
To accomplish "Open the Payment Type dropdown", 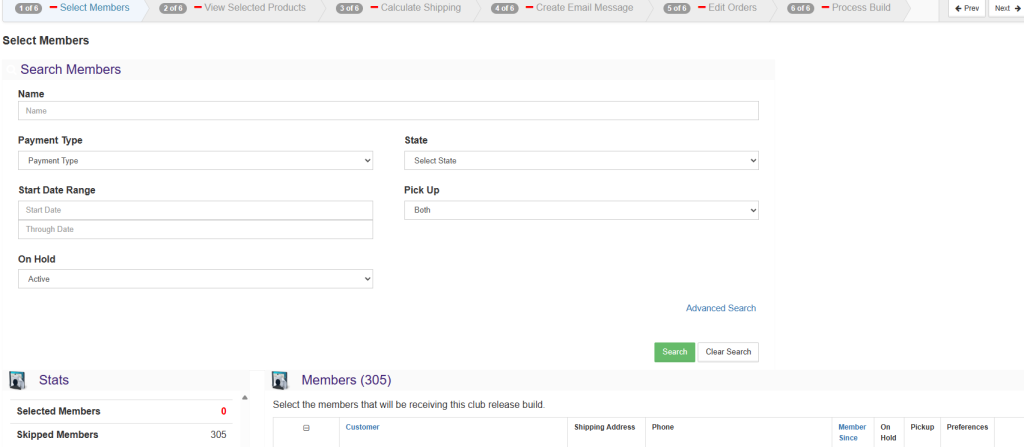I will (195, 160).
